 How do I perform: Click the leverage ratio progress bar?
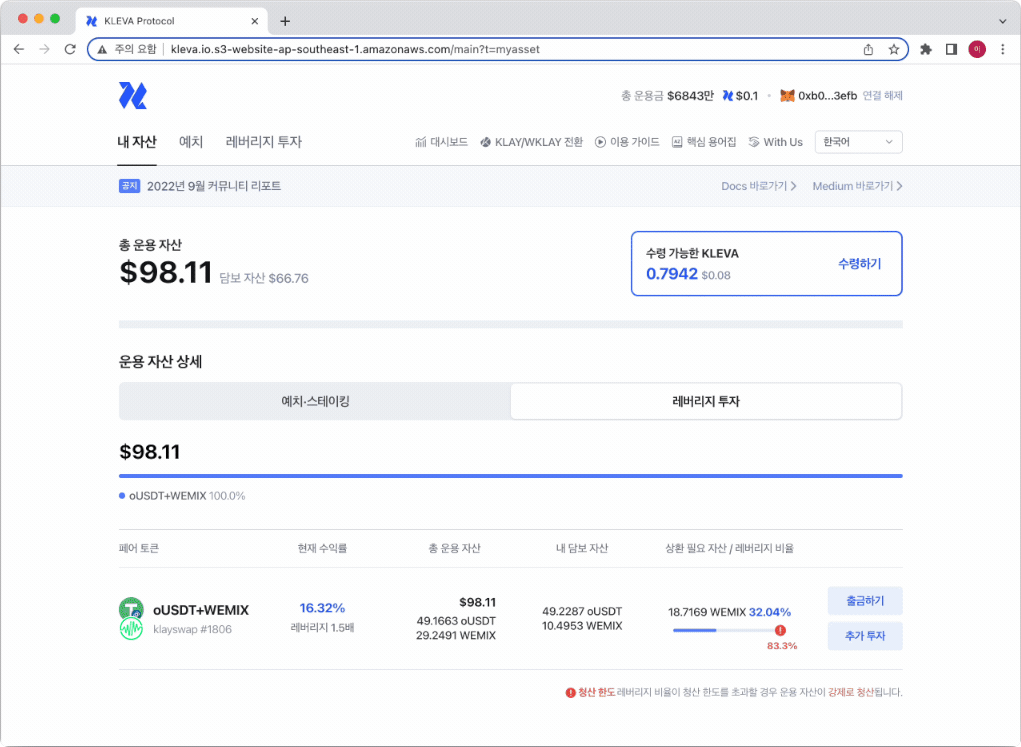722,630
